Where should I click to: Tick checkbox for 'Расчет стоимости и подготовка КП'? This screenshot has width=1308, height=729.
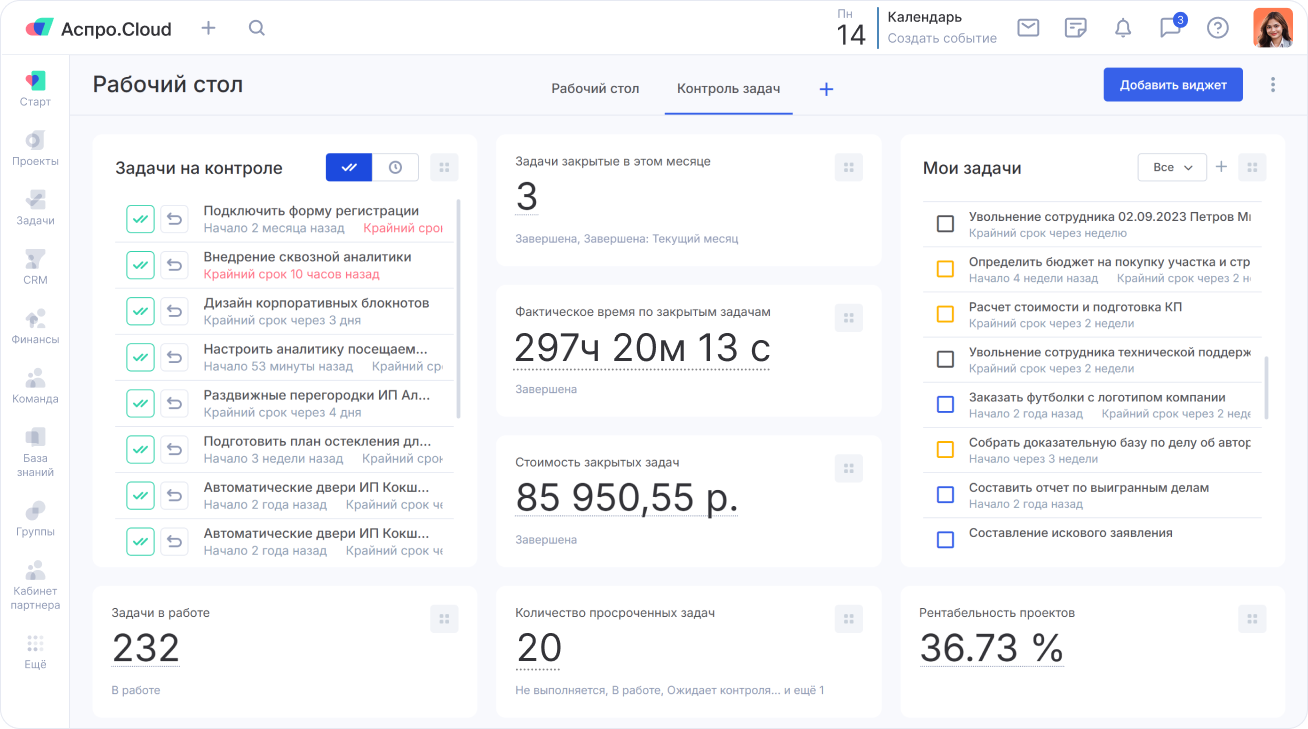(x=945, y=314)
